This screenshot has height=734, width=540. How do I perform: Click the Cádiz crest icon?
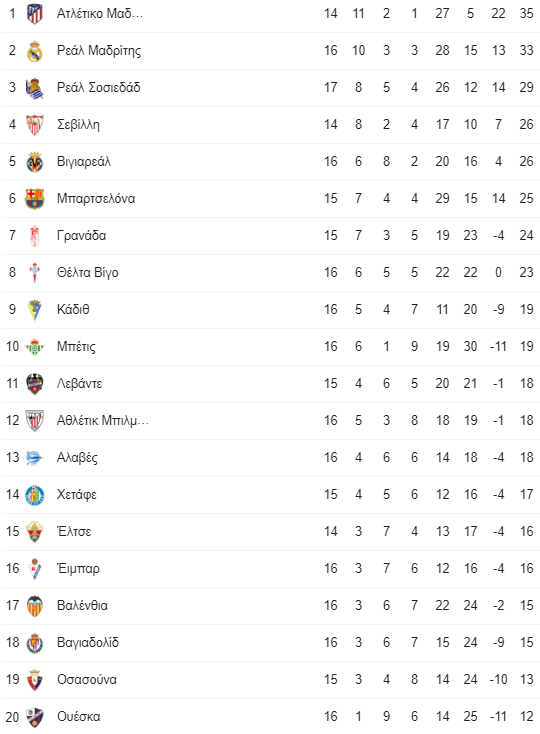35,309
